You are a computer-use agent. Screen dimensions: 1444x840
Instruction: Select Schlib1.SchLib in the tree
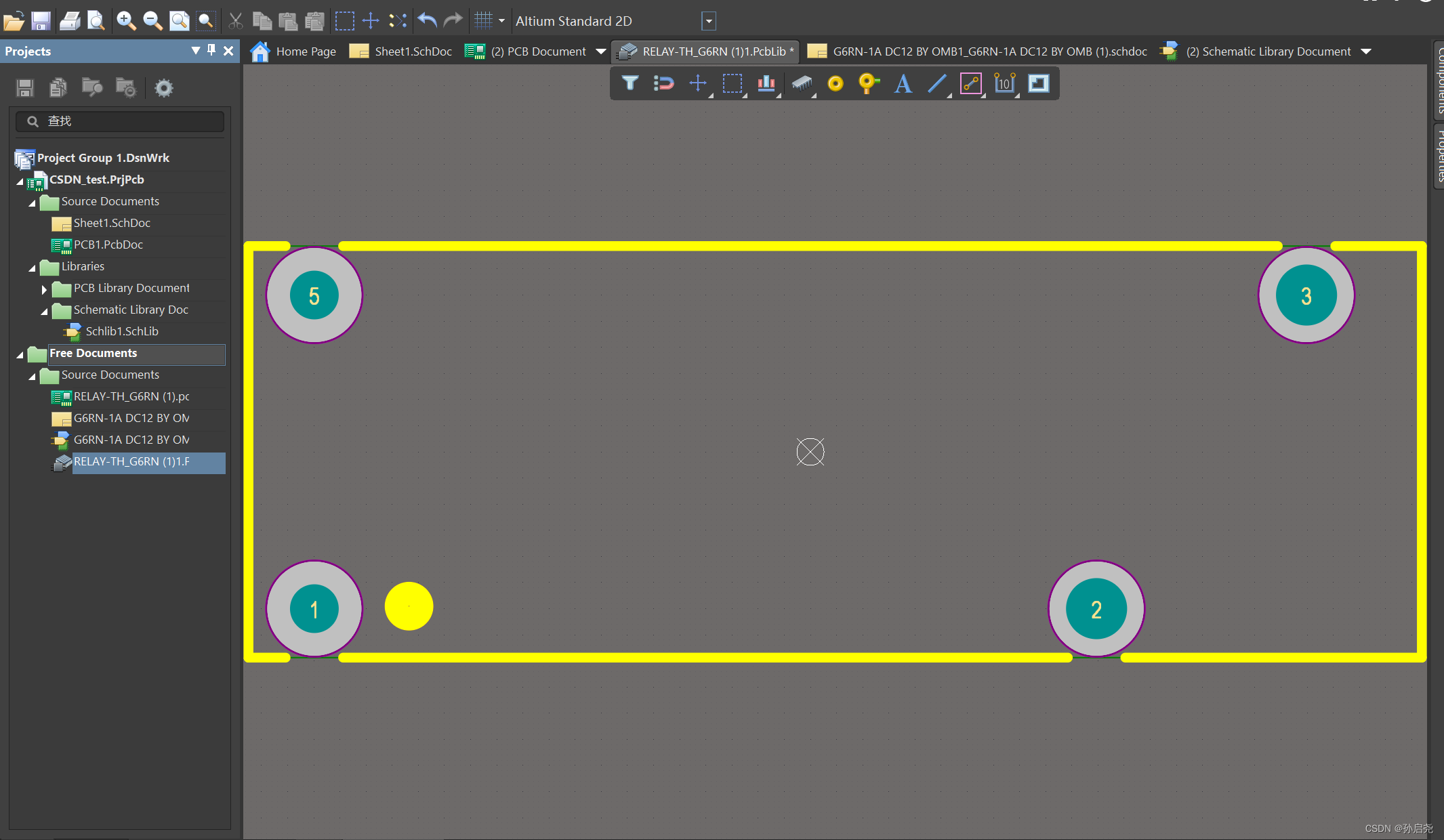coord(122,331)
